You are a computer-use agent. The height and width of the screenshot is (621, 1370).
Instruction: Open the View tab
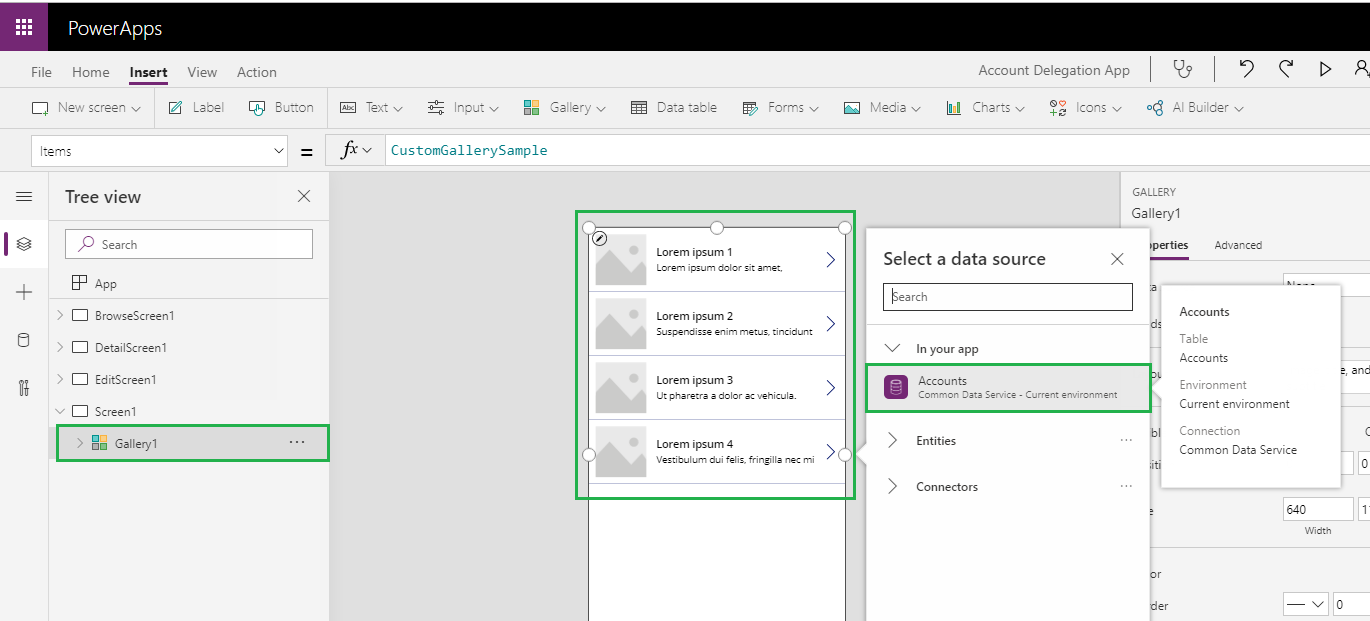[x=202, y=72]
